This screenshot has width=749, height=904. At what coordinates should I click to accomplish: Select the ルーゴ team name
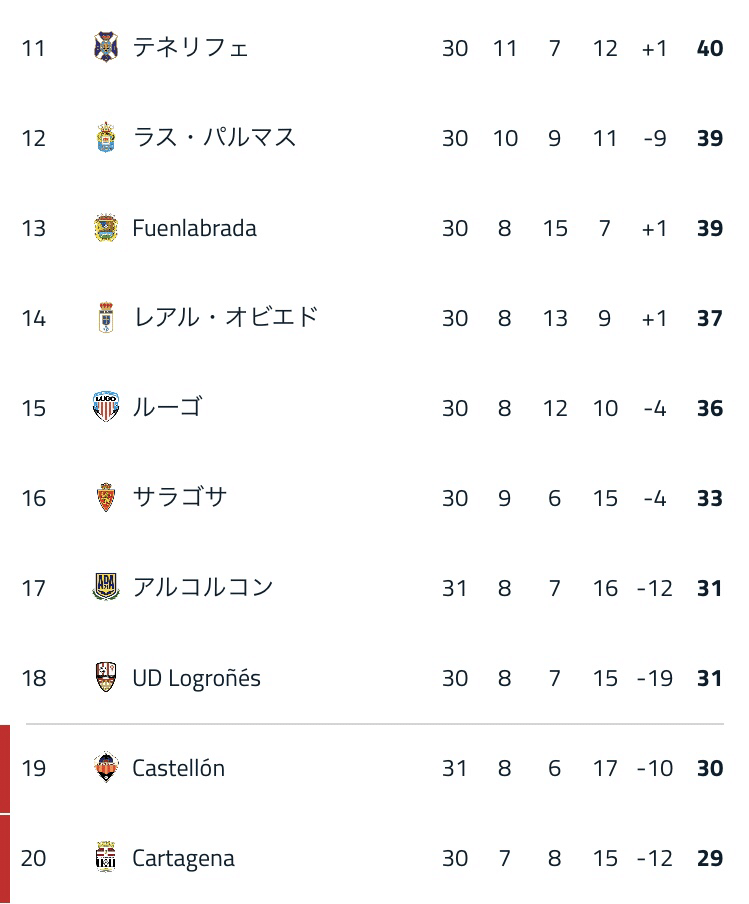[x=168, y=408]
